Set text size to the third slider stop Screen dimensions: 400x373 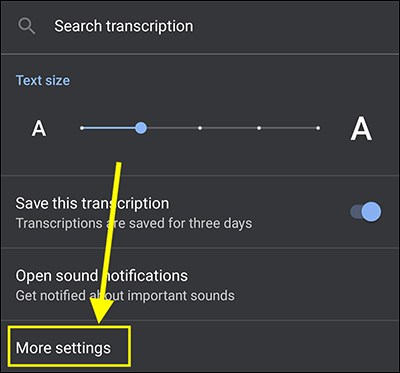(200, 128)
